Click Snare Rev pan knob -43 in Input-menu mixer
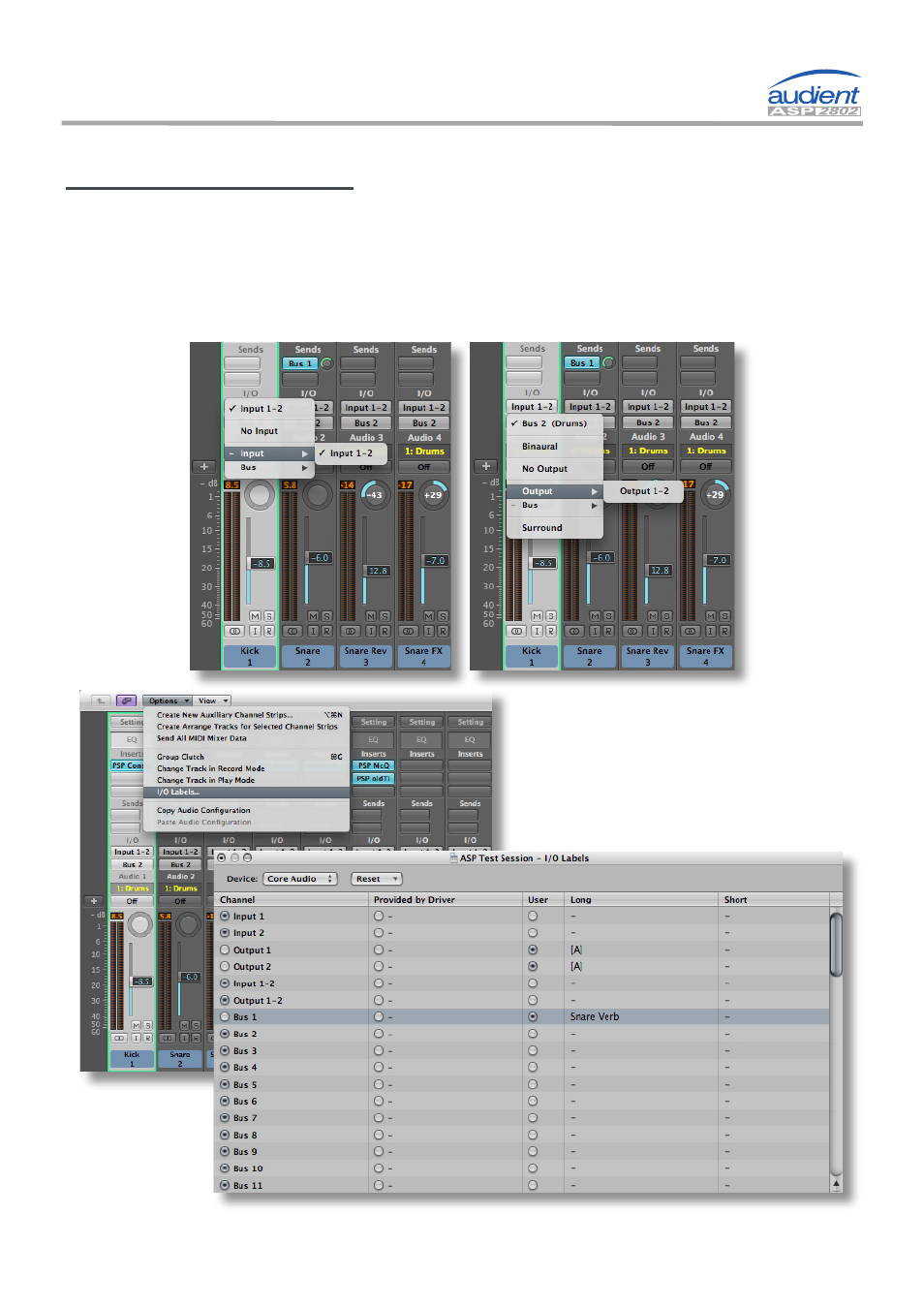 point(374,495)
